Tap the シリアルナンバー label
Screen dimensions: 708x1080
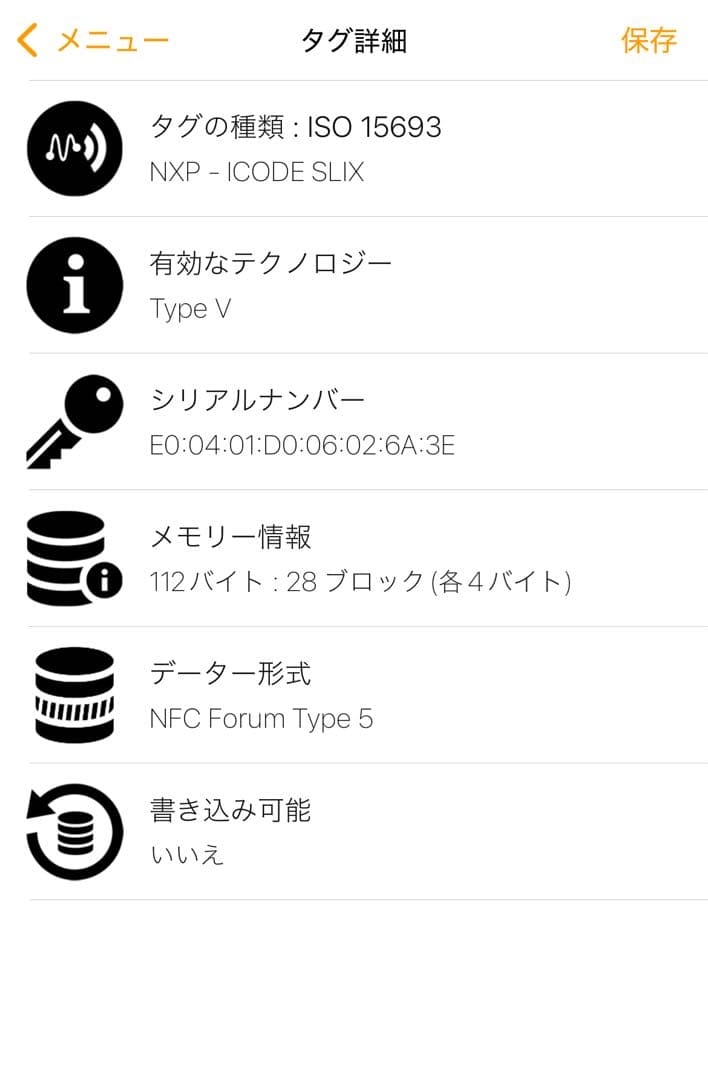pyautogui.click(x=257, y=400)
